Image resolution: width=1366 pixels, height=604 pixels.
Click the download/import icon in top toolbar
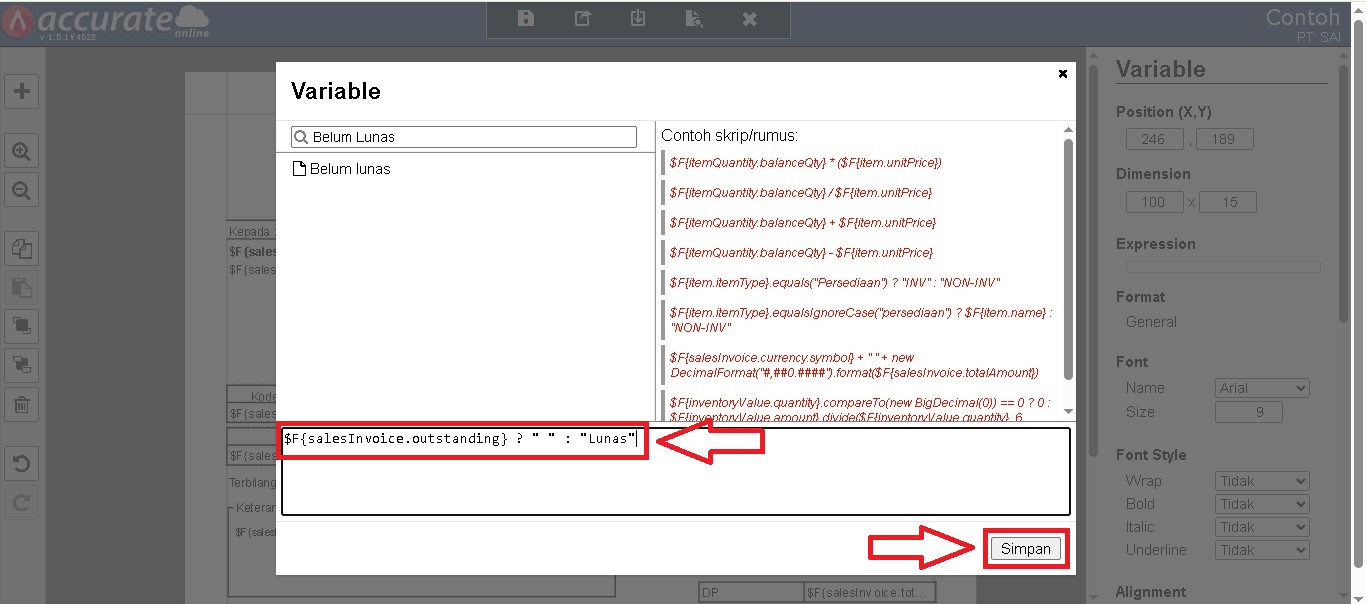637,19
